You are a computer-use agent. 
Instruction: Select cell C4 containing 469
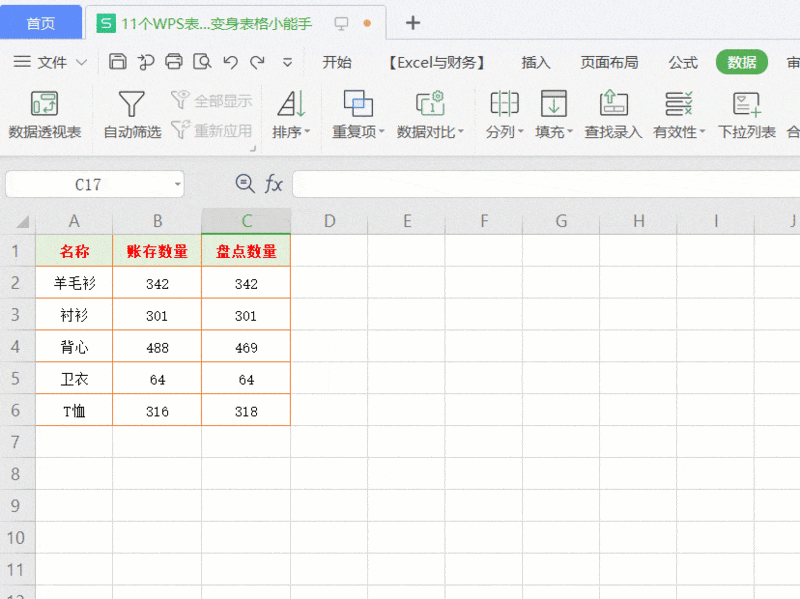(x=246, y=348)
